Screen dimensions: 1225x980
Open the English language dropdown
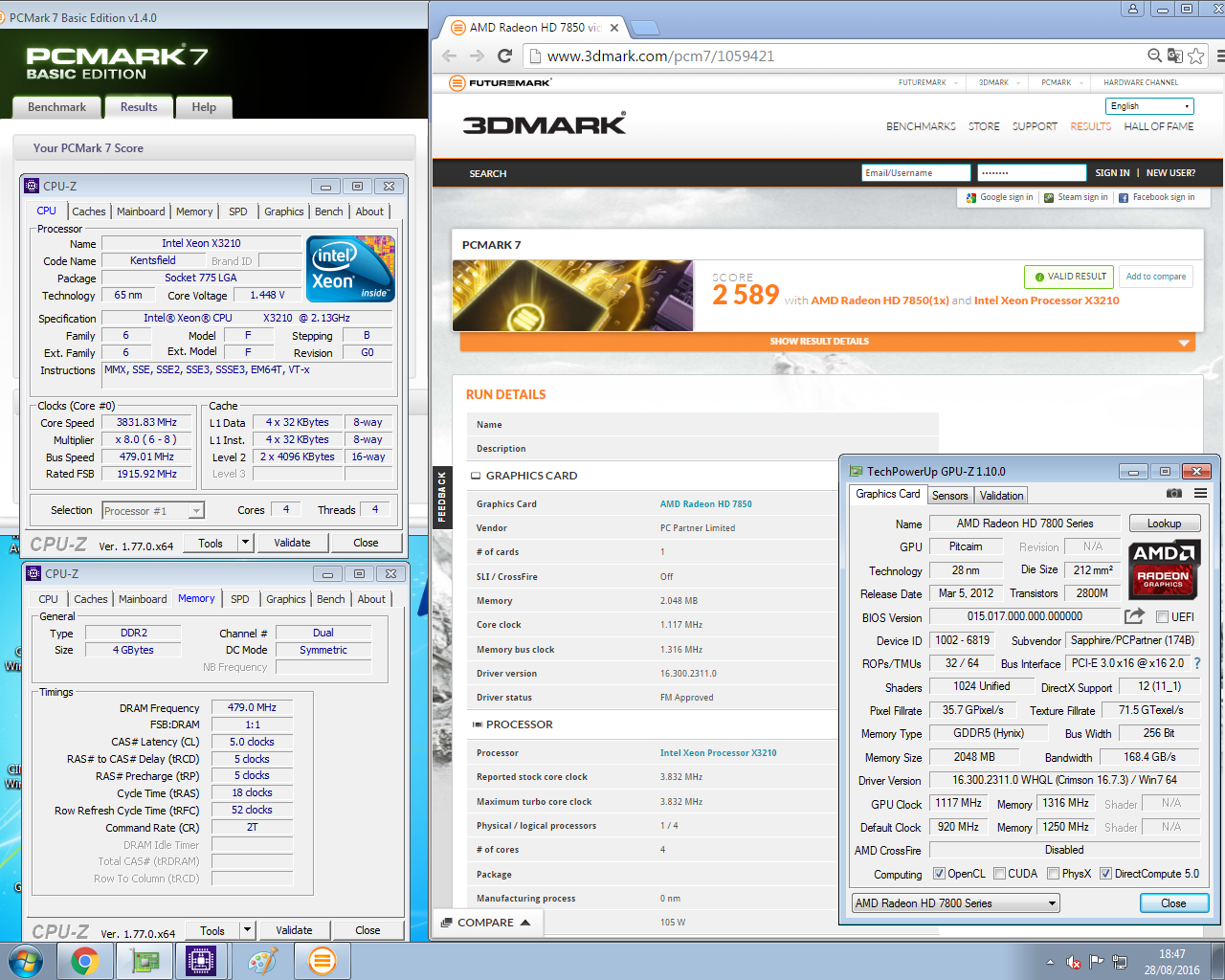tap(1150, 106)
